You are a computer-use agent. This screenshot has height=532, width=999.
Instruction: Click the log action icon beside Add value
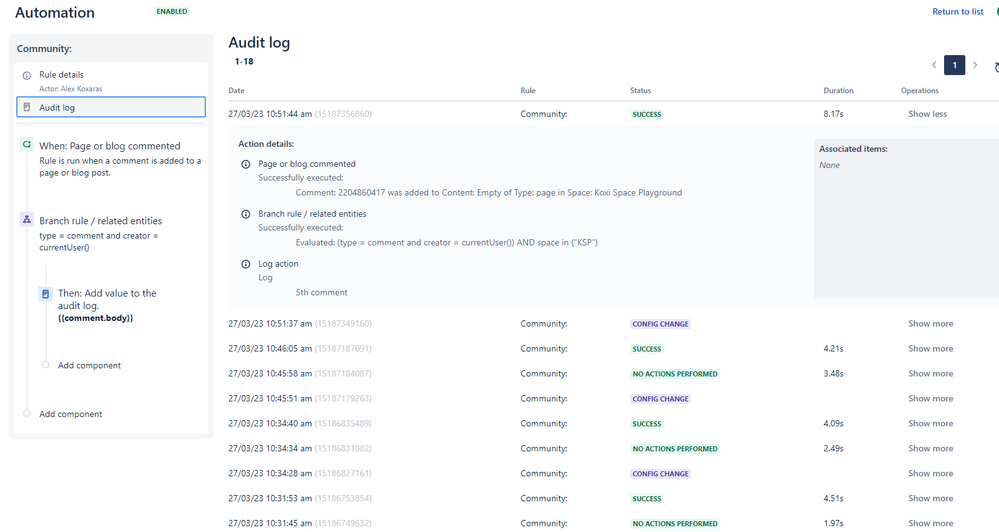click(x=45, y=294)
